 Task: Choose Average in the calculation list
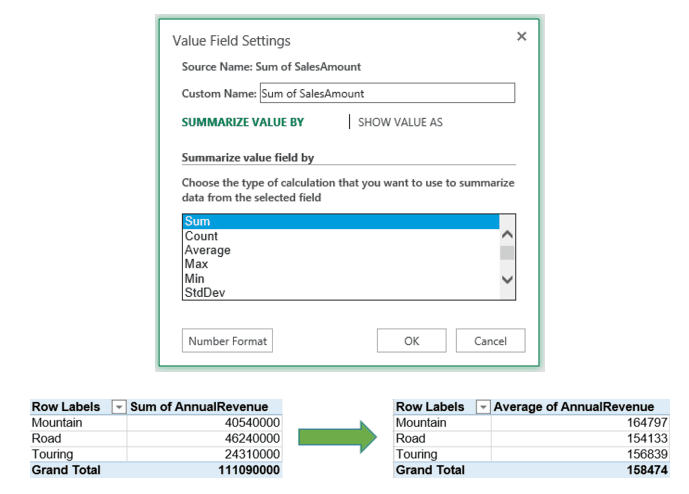341,250
